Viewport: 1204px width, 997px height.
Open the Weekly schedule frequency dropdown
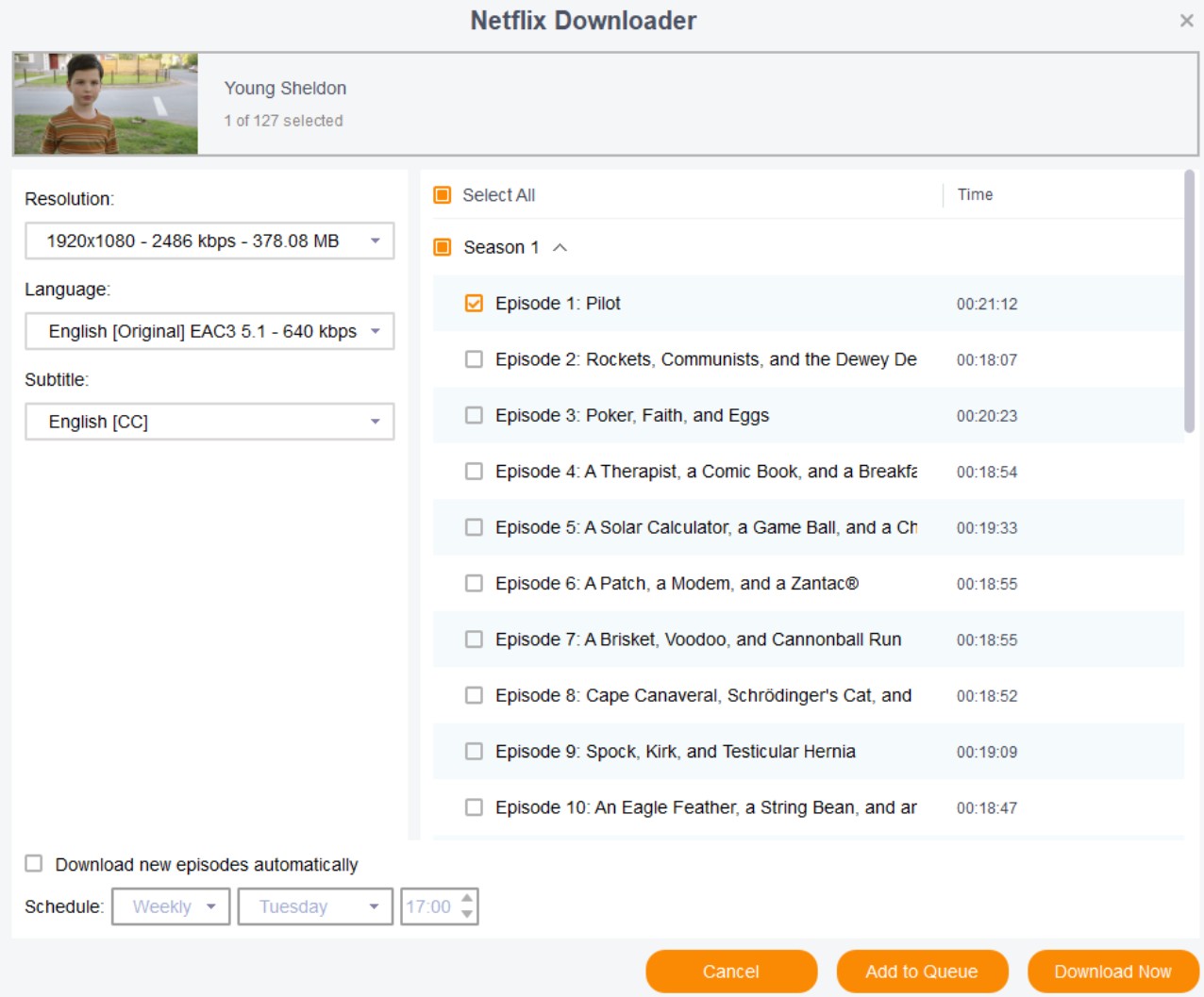tap(171, 906)
